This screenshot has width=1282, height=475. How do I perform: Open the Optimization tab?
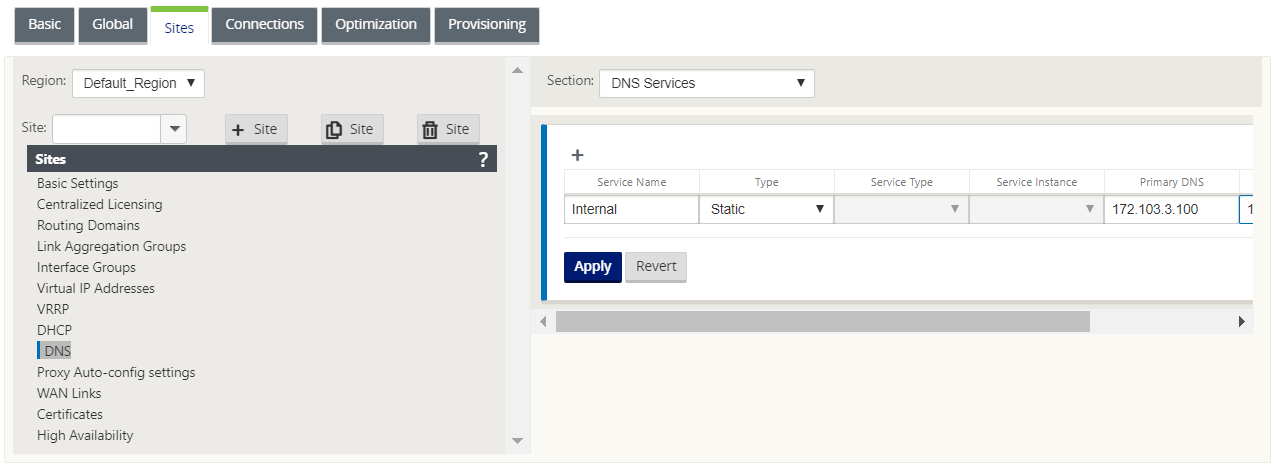coord(376,25)
